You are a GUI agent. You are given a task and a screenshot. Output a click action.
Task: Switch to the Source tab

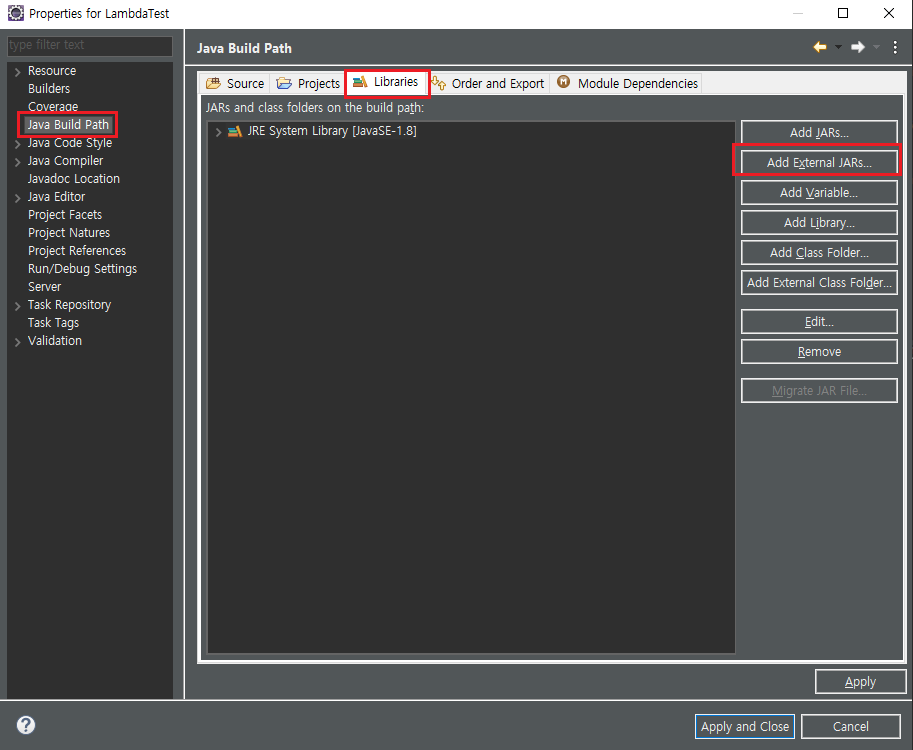235,83
